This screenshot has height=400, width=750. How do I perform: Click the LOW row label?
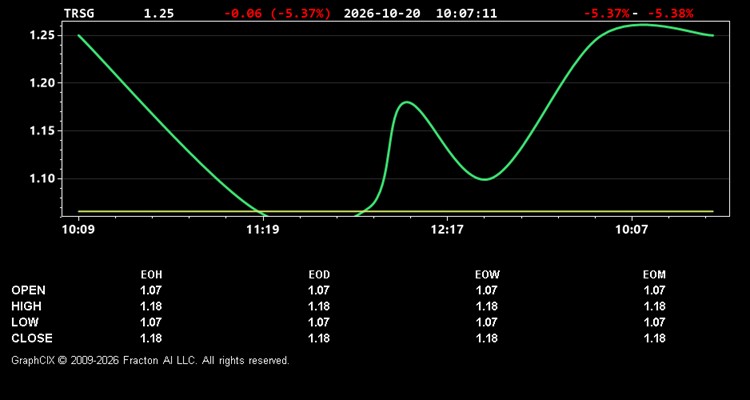(x=25, y=322)
